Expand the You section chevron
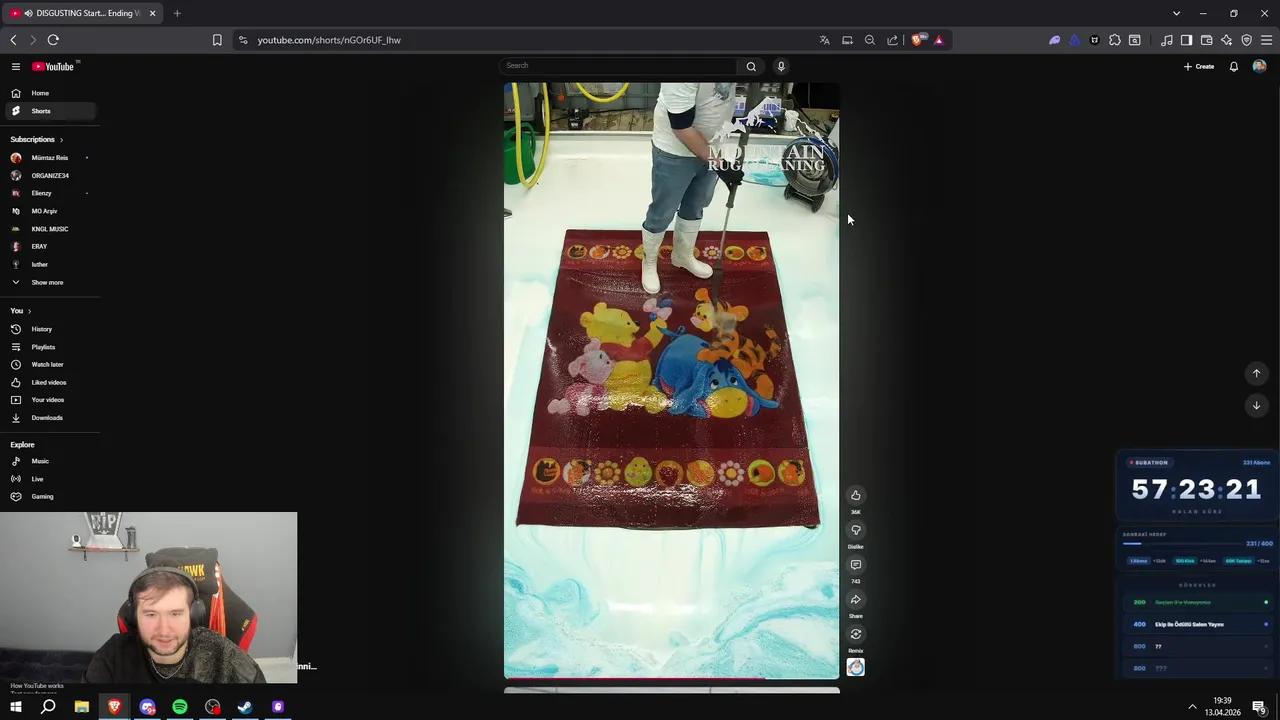 29,311
